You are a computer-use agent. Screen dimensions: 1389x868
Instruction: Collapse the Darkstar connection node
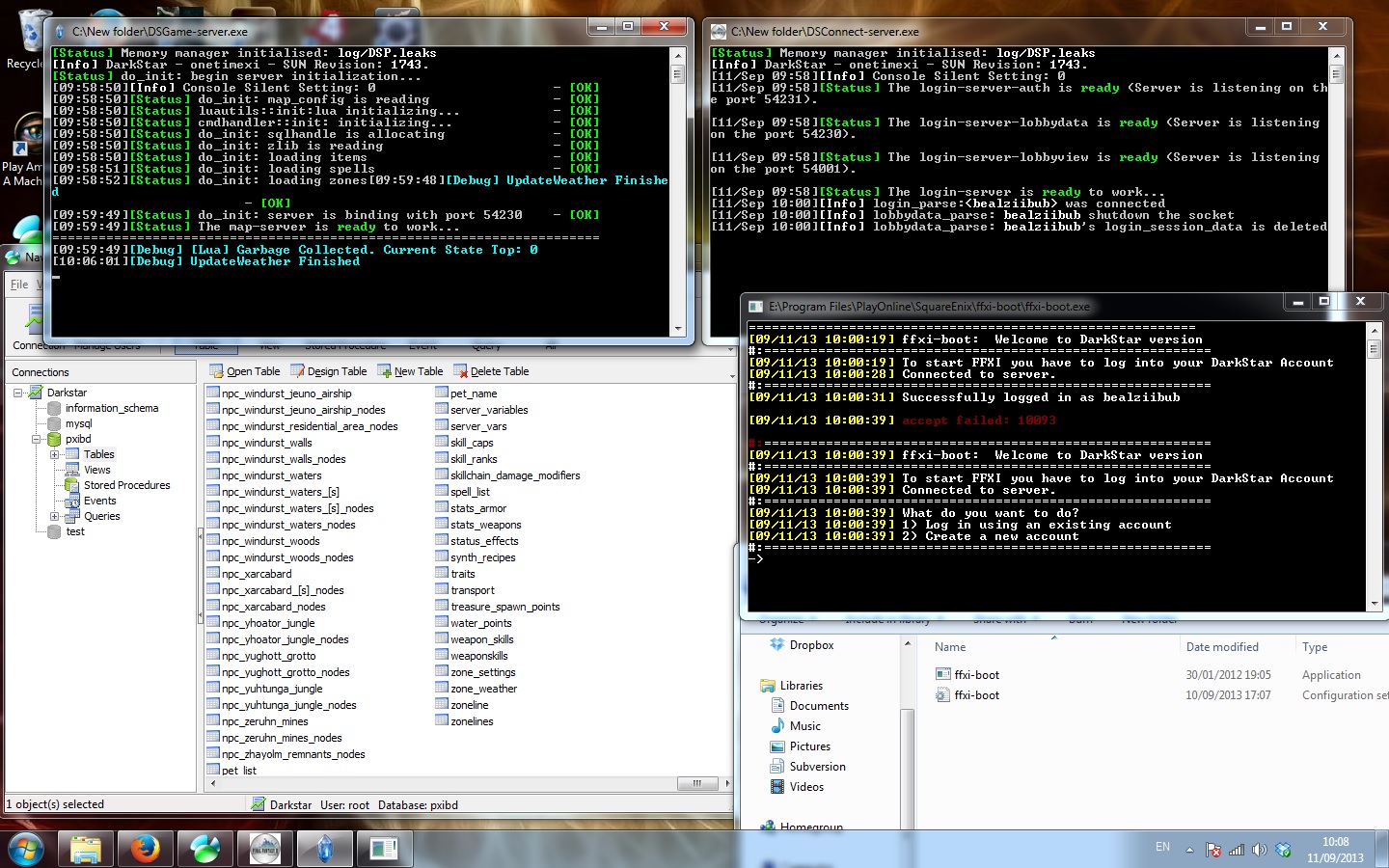(x=18, y=393)
